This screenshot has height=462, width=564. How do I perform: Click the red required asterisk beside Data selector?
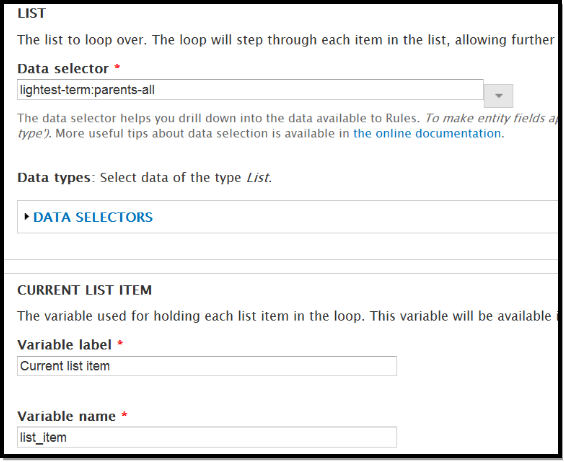(117, 67)
